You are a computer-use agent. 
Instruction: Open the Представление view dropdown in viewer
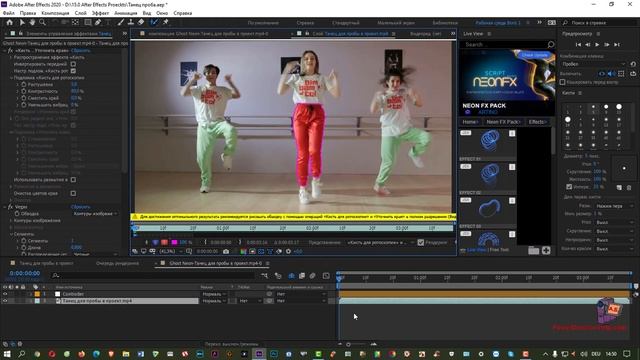tap(380, 242)
